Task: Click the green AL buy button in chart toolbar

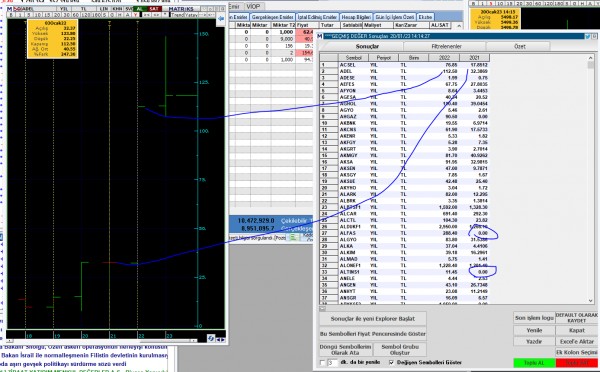Action: [140, 9]
